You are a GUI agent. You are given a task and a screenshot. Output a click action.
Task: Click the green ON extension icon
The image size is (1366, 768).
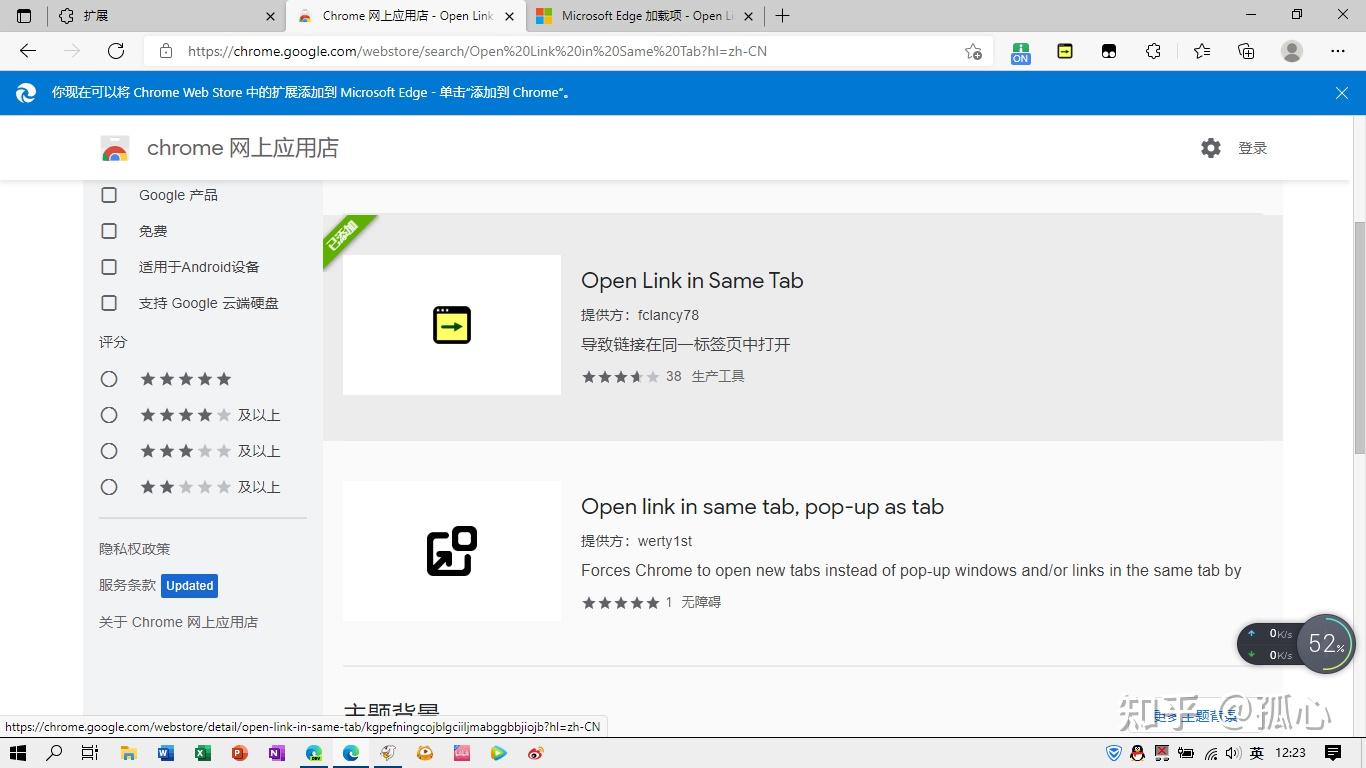tap(1020, 52)
